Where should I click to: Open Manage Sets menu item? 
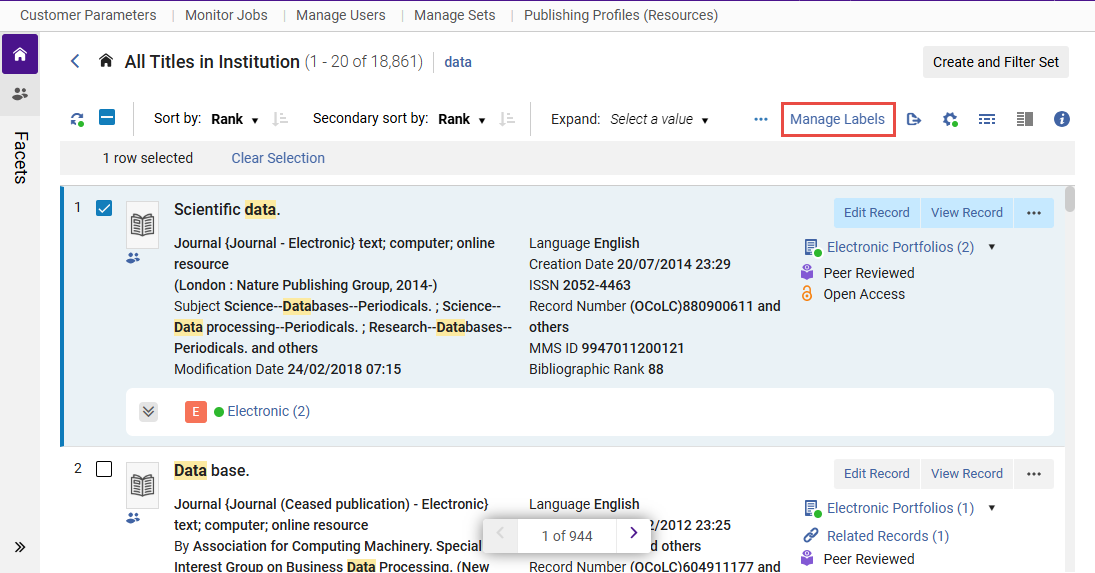pyautogui.click(x=455, y=15)
